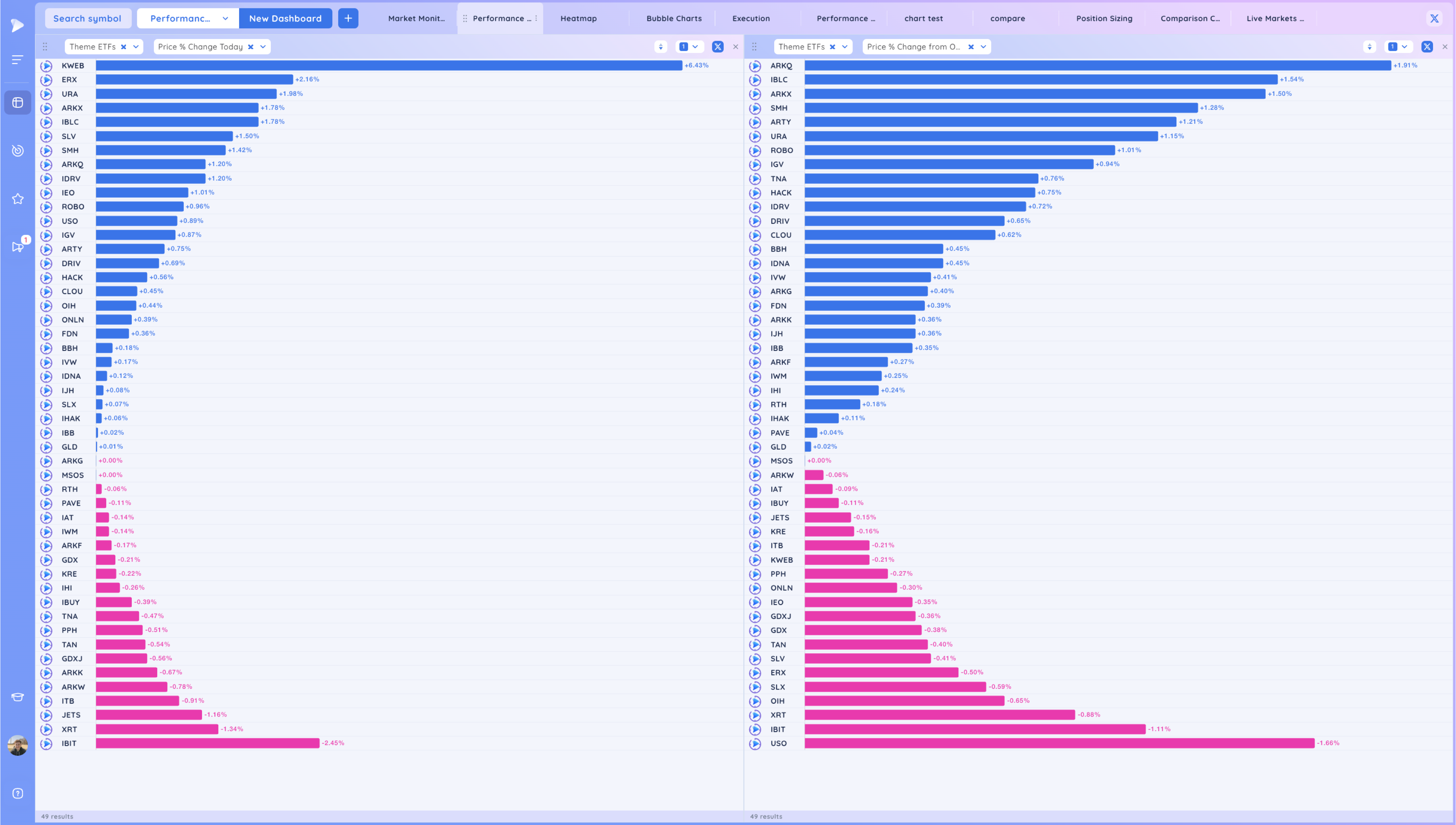This screenshot has height=825, width=1456.
Task: Click the ARKQ blue bar in right panel
Action: [x=1097, y=66]
